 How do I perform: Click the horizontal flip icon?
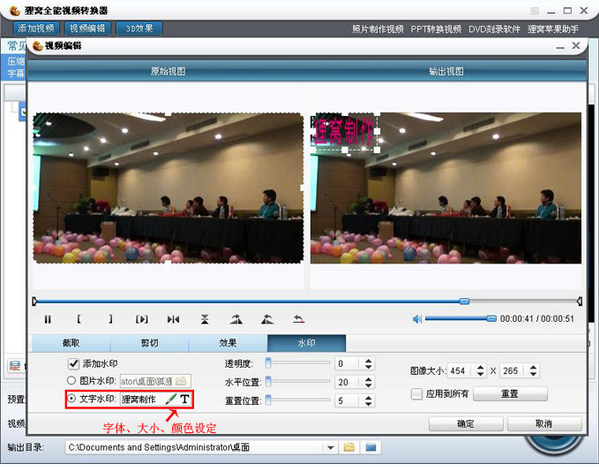coord(173,319)
